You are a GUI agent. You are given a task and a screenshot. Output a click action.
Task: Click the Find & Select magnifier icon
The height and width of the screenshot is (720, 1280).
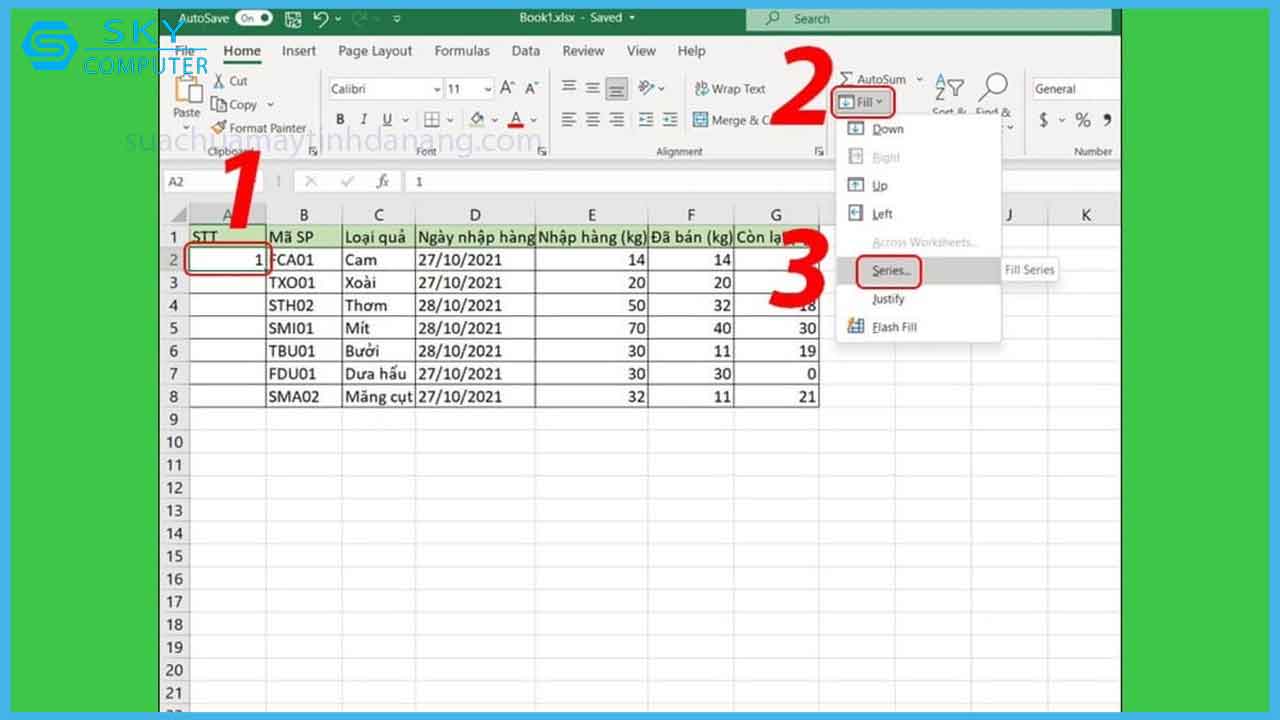click(993, 88)
